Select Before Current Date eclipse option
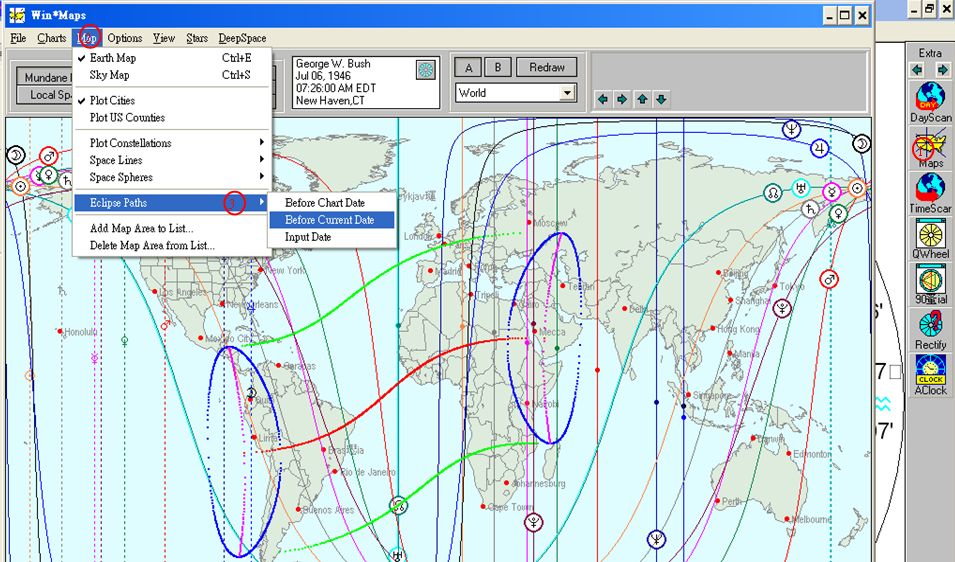 click(330, 220)
